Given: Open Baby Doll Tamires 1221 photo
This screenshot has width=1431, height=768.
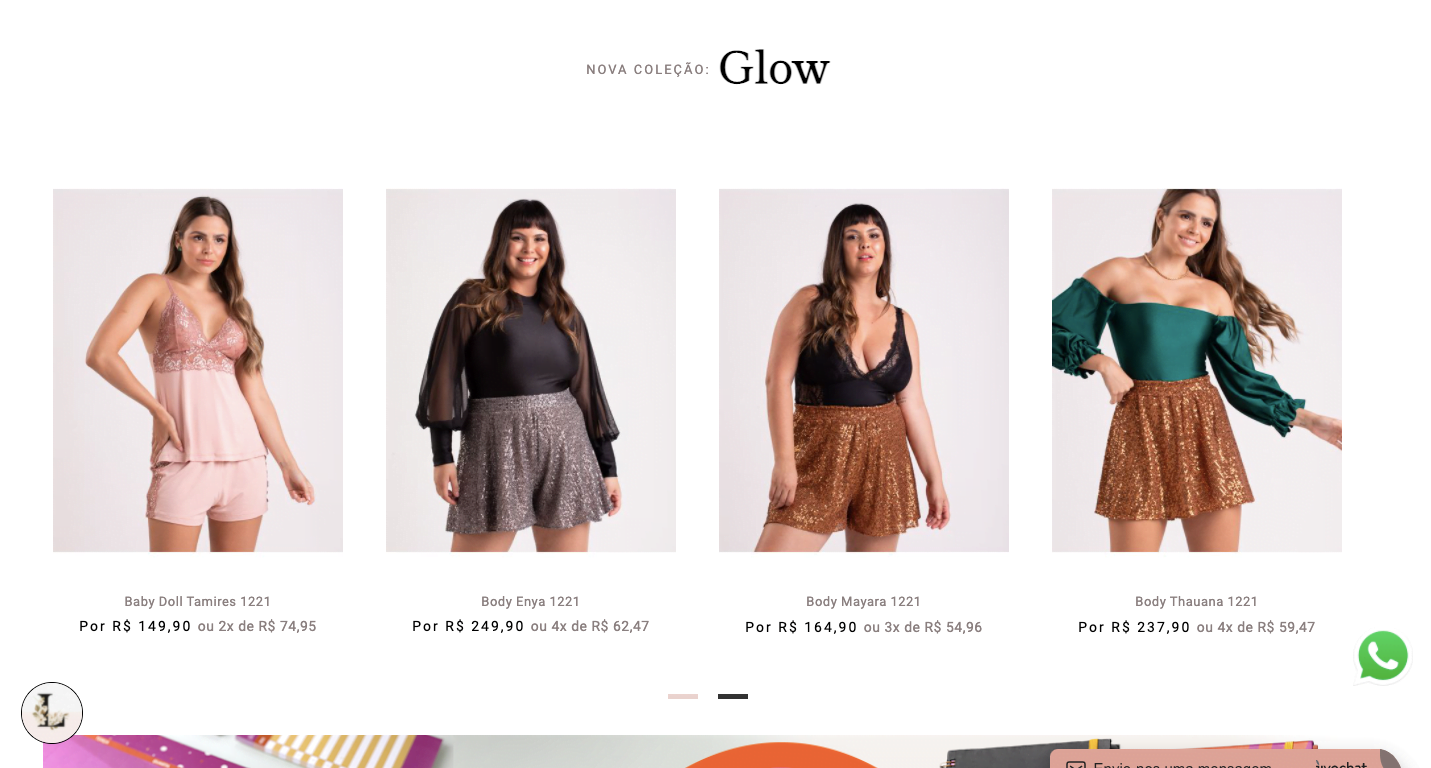Looking at the screenshot, I should point(198,370).
